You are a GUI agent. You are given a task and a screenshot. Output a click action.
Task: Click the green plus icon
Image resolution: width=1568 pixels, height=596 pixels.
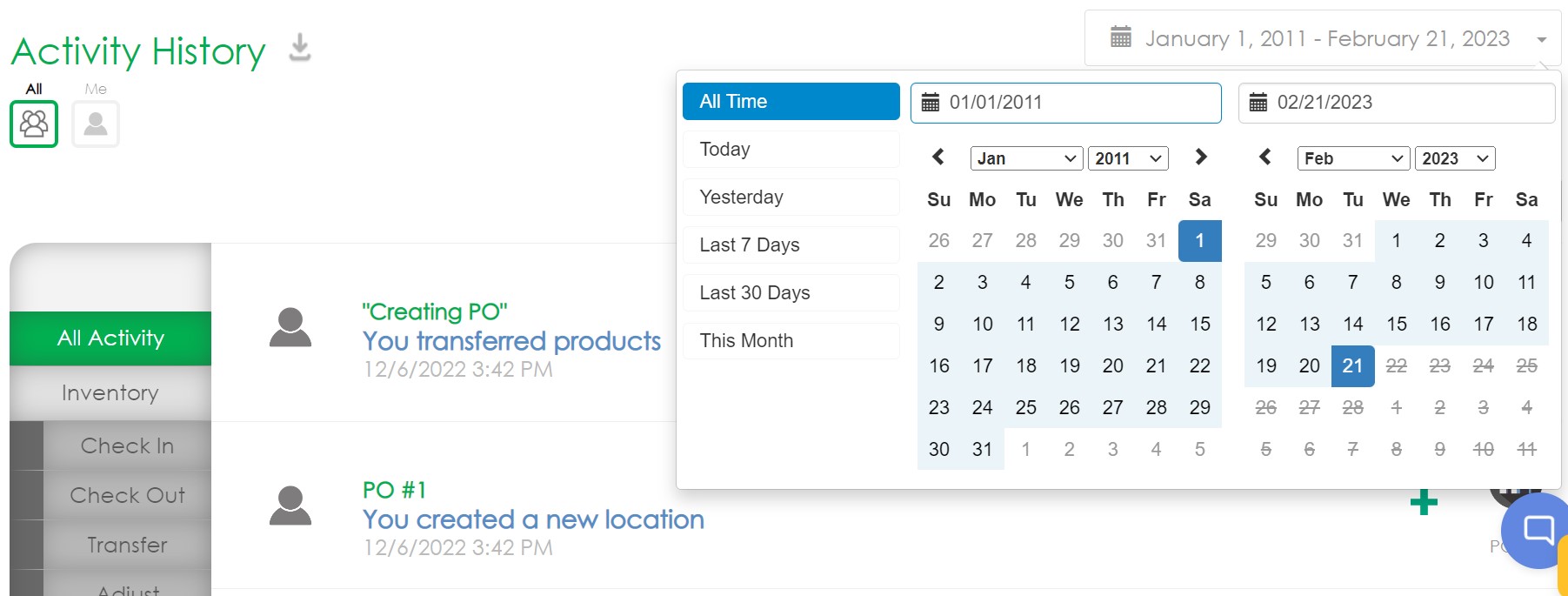tap(1424, 502)
